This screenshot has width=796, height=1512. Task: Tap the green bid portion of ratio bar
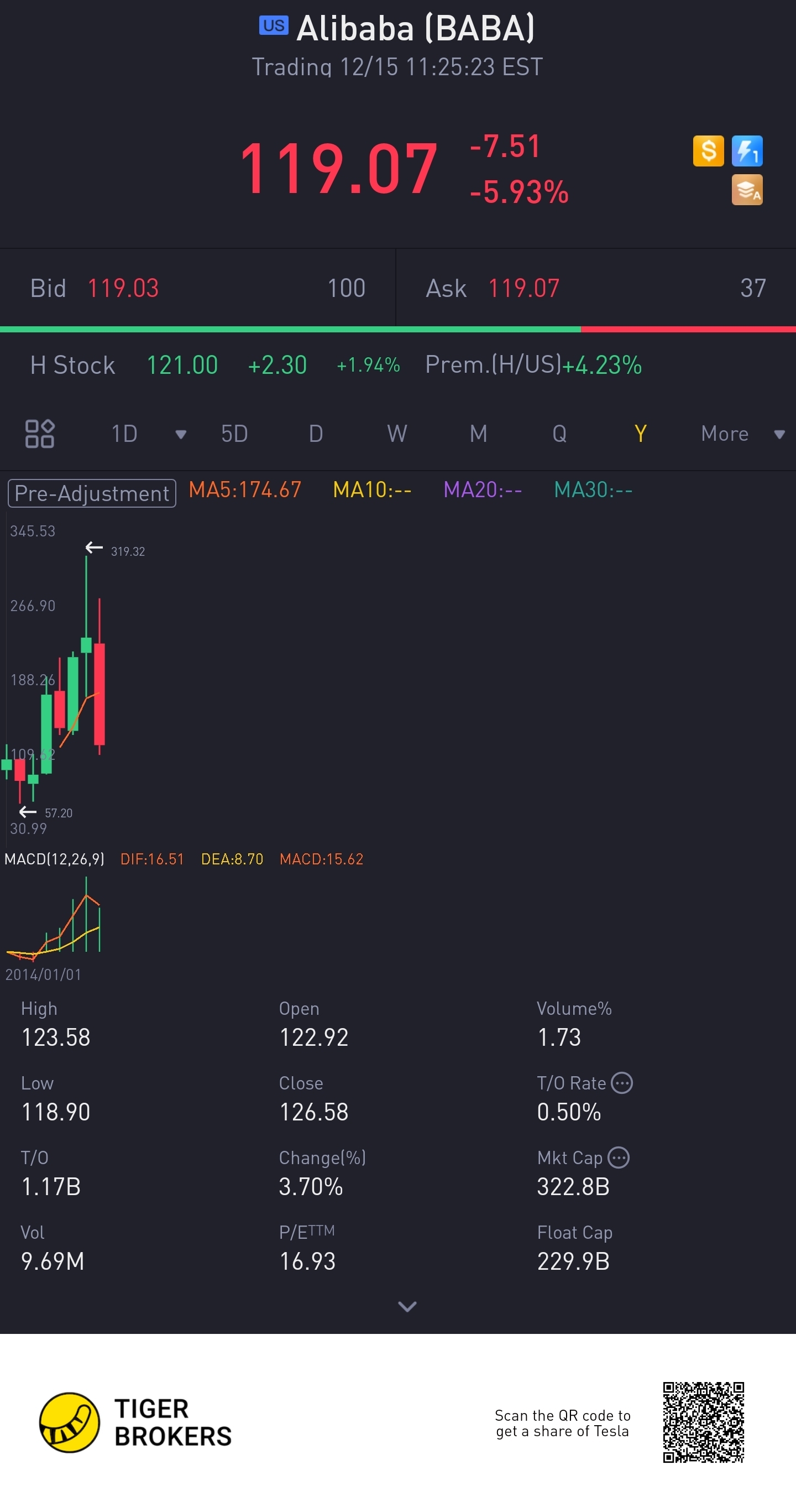click(x=290, y=329)
